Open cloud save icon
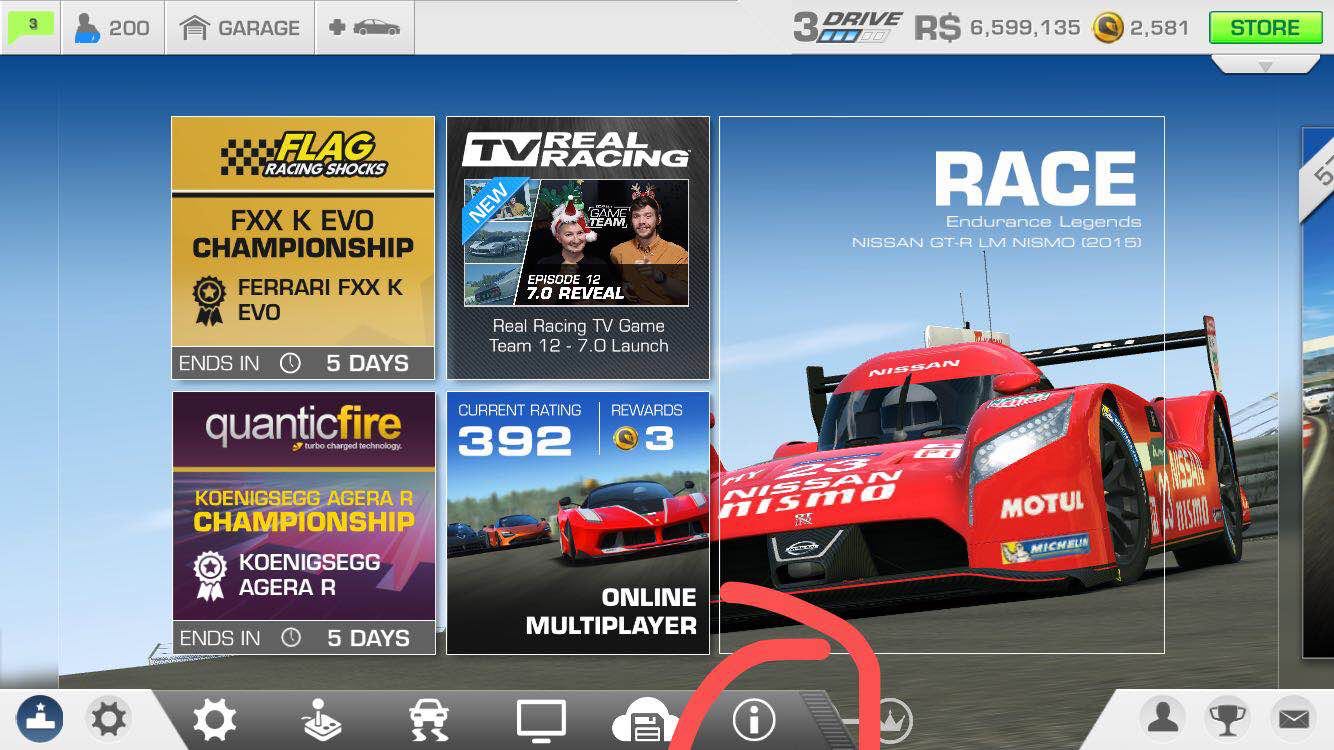The image size is (1334, 750). 646,722
